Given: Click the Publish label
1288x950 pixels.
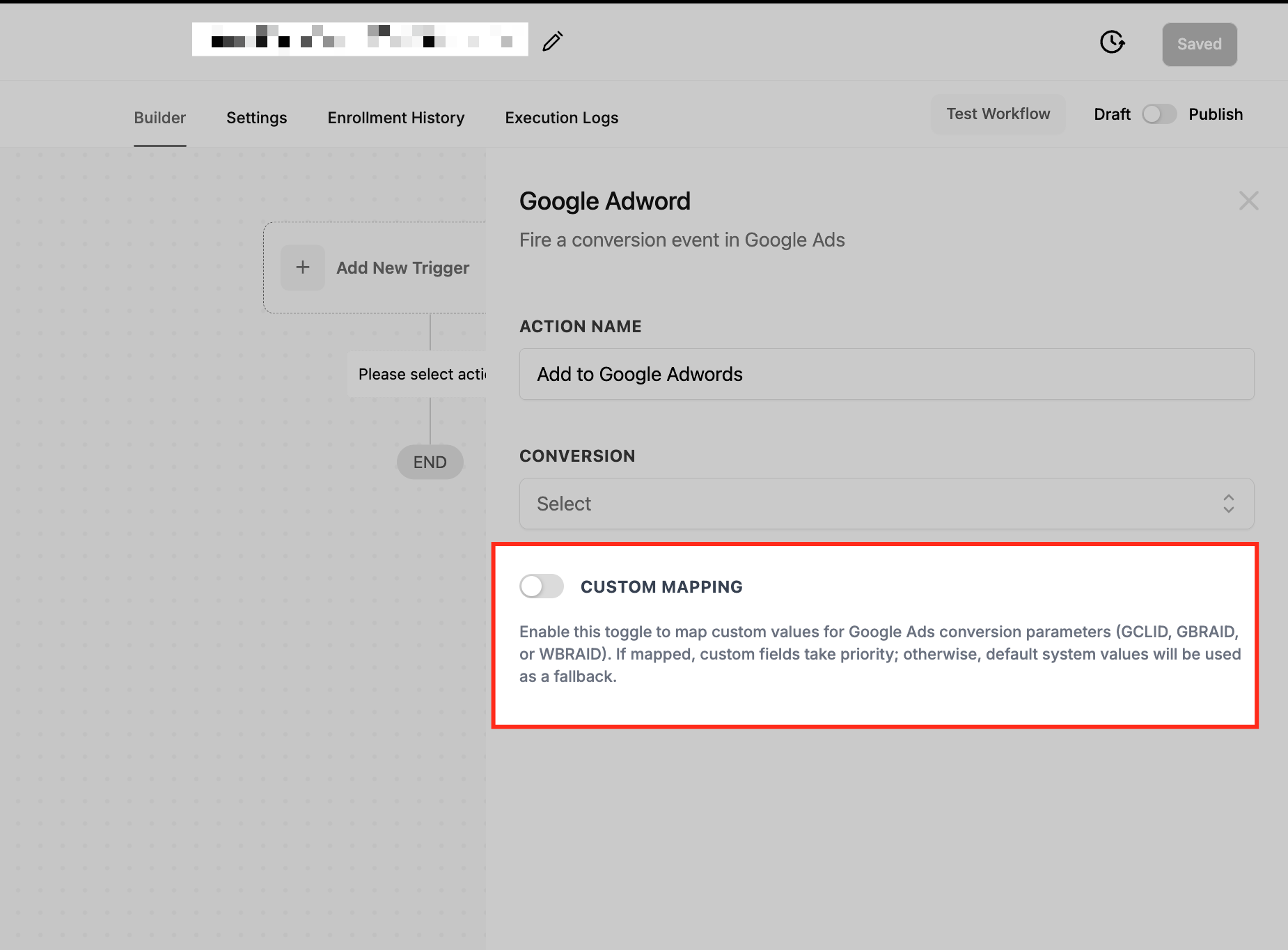Looking at the screenshot, I should click(x=1216, y=114).
